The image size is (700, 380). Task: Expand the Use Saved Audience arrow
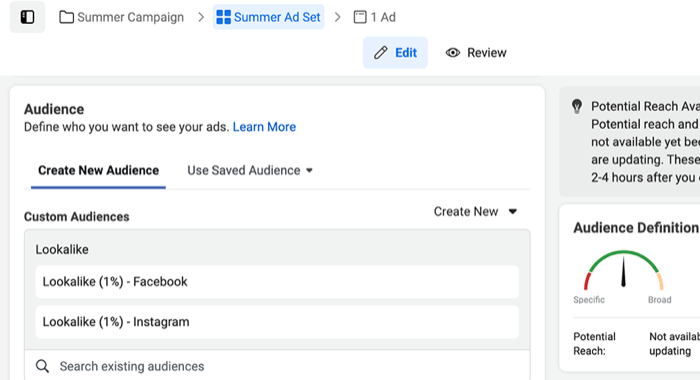[x=309, y=171]
